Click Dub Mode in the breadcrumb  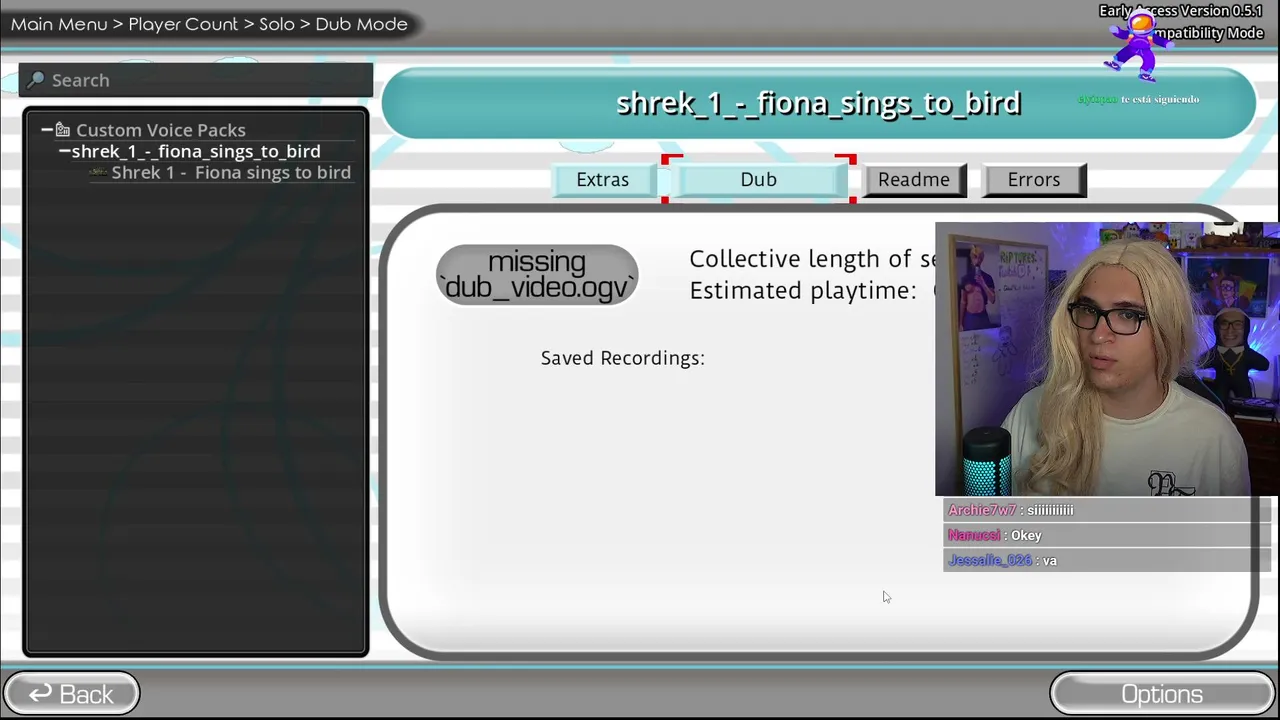(362, 24)
